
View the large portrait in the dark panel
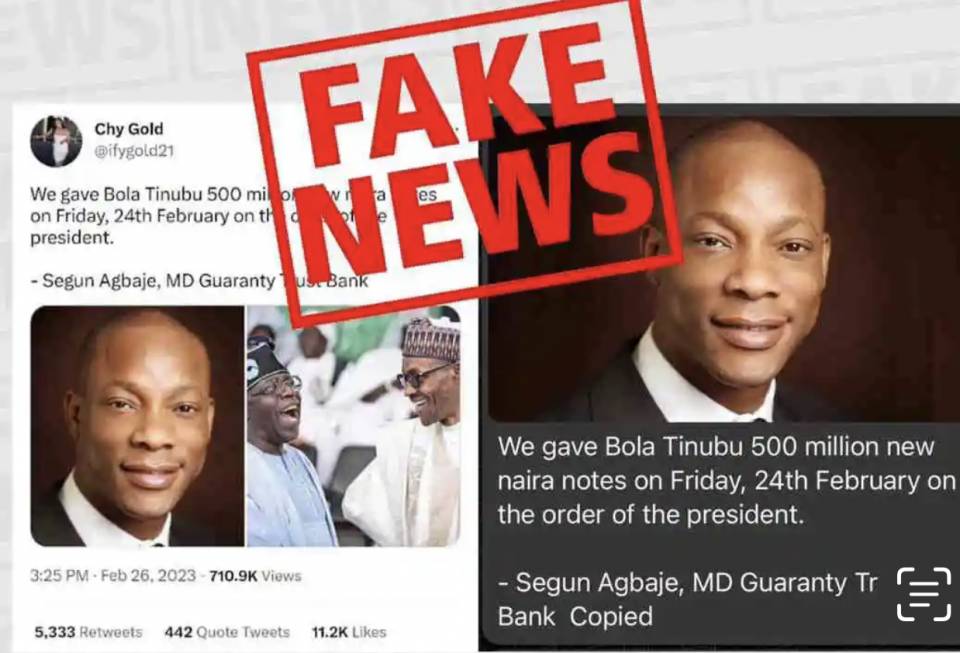pyautogui.click(x=722, y=268)
